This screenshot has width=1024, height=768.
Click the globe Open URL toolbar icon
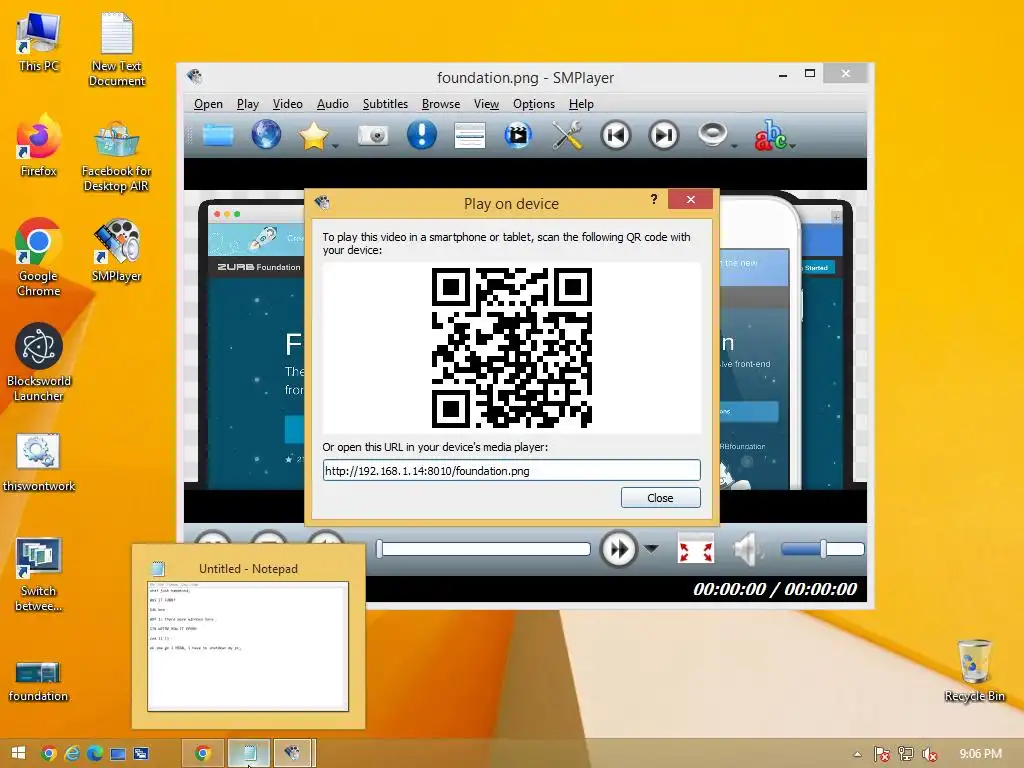pos(266,135)
